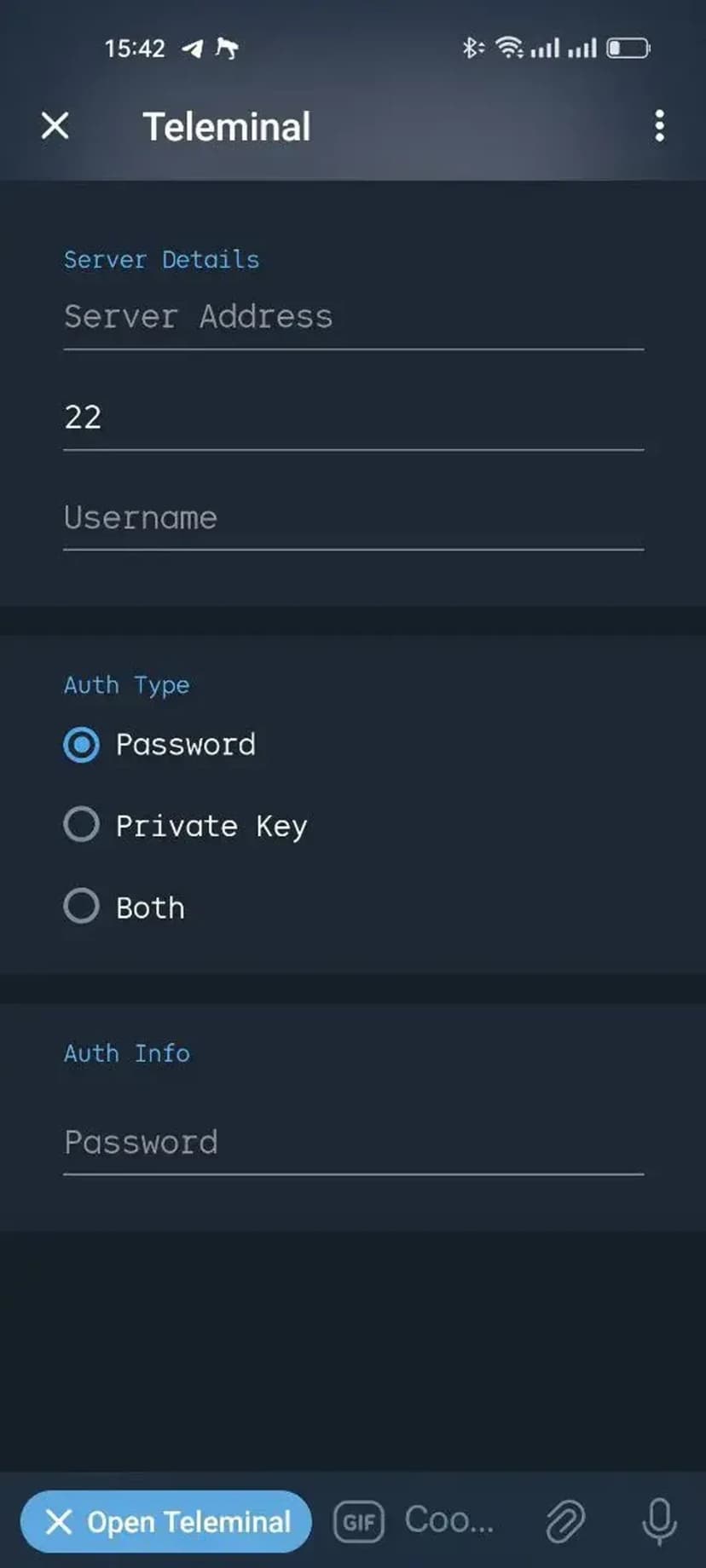Click the port field showing 22
This screenshot has width=706, height=1568.
click(x=353, y=418)
